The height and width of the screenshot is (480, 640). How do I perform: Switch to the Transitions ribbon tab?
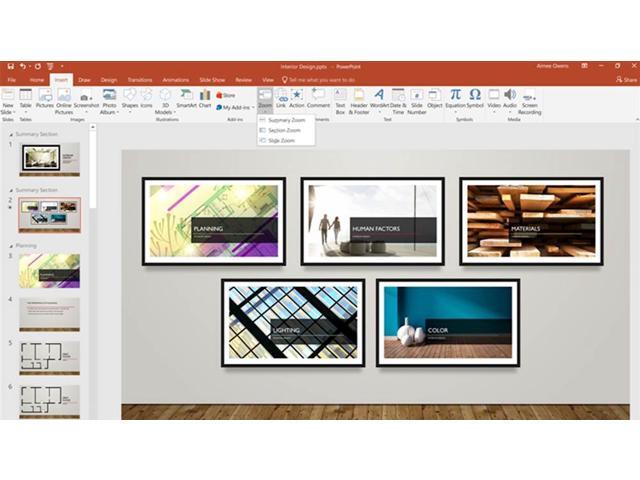coord(140,79)
